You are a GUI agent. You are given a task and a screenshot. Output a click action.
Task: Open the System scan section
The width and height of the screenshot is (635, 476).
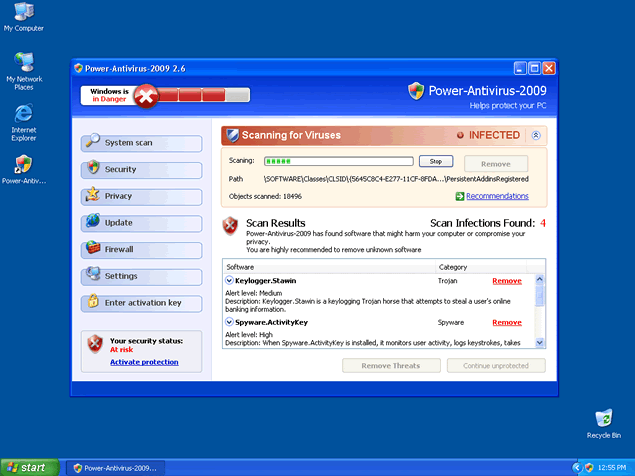point(141,143)
